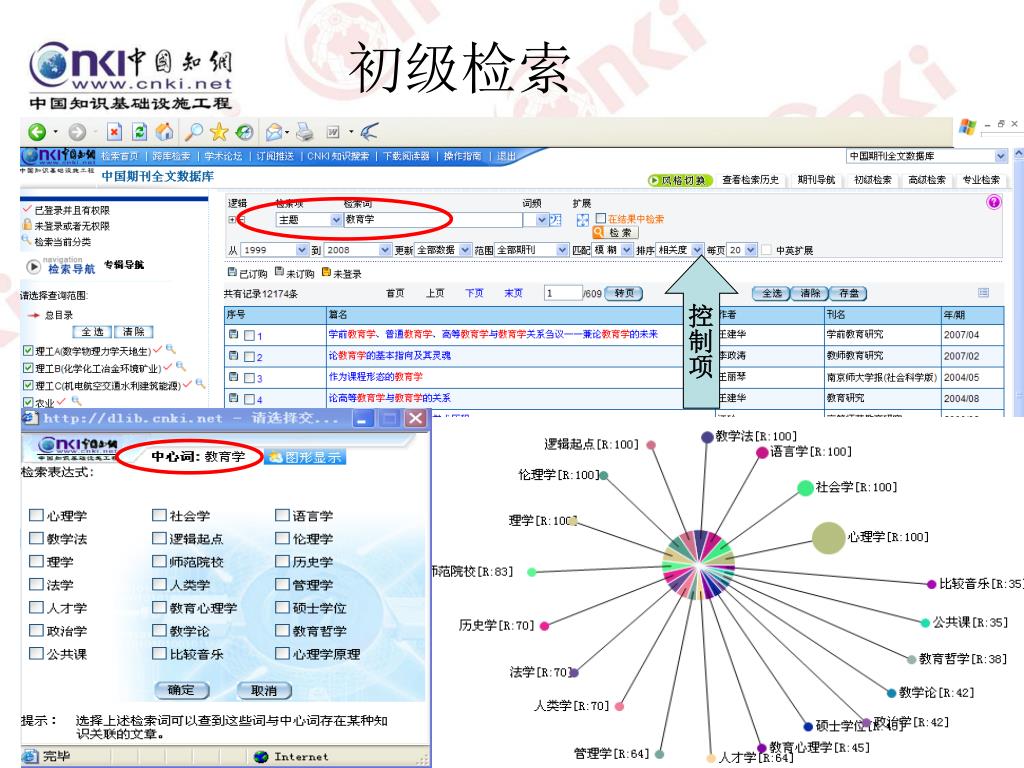The height and width of the screenshot is (768, 1024).
Task: Click the orange magnifier icon beside 检索
Action: pos(598,232)
